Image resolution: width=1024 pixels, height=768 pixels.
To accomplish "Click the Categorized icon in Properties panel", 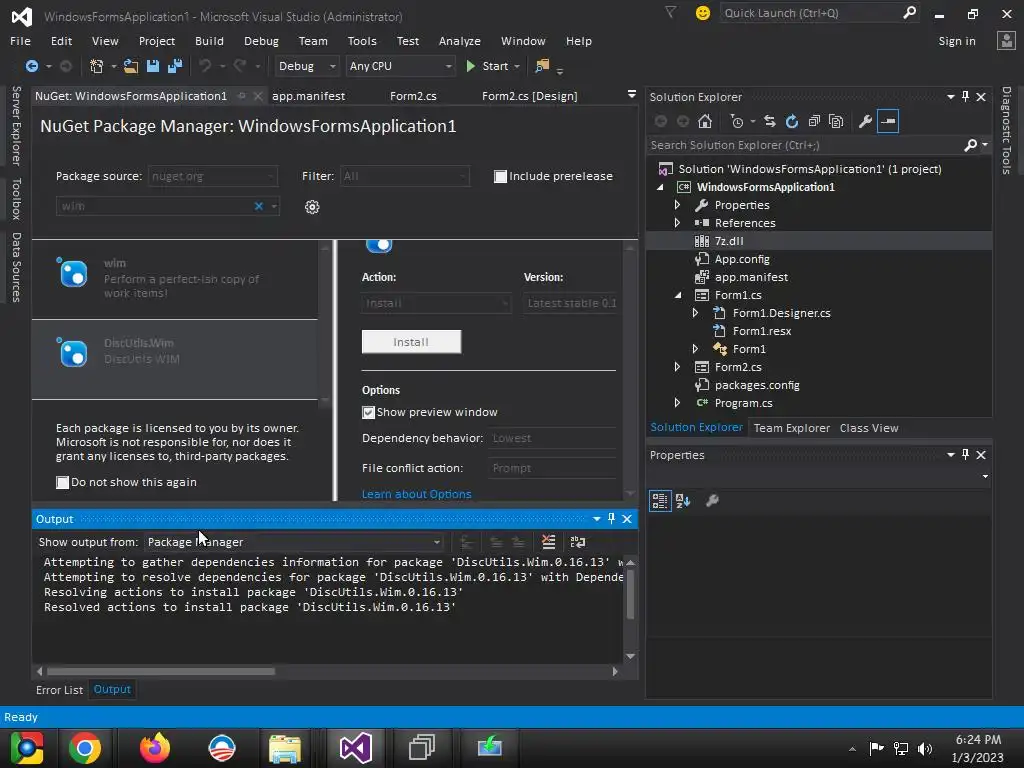I will point(660,501).
